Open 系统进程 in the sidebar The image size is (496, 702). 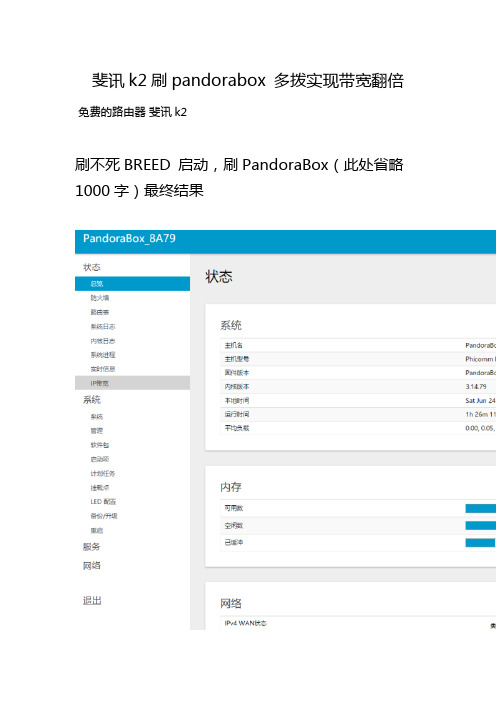coord(103,355)
